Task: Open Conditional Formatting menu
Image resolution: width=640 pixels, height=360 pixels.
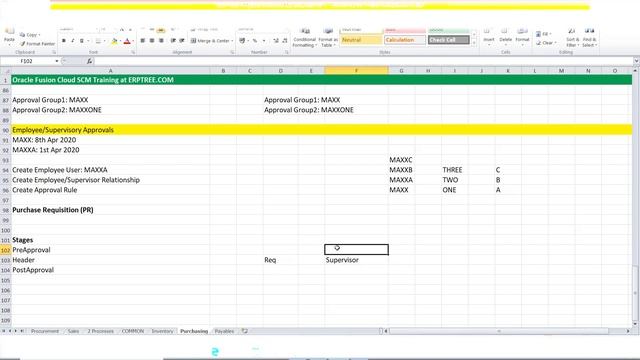Action: 304,38
